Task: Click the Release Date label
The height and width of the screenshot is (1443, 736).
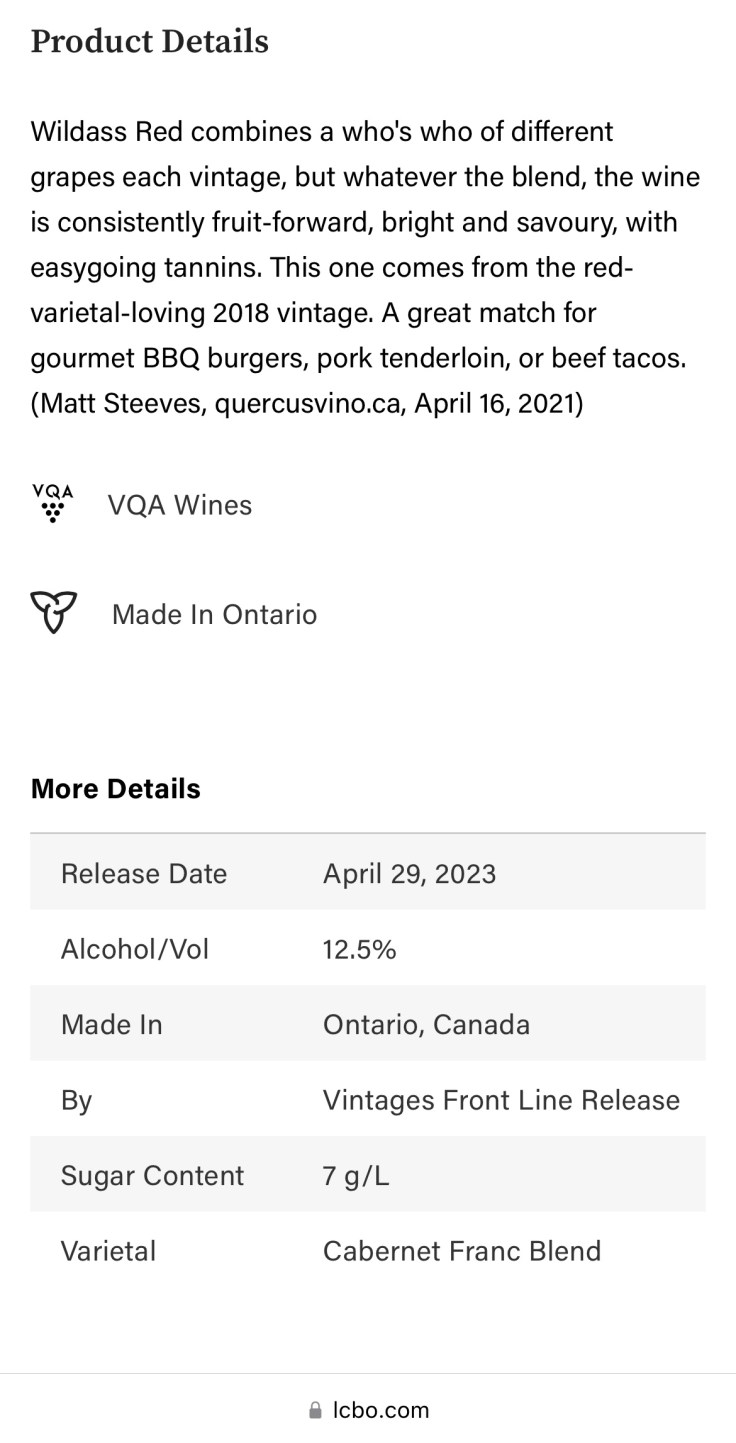Action: [144, 873]
